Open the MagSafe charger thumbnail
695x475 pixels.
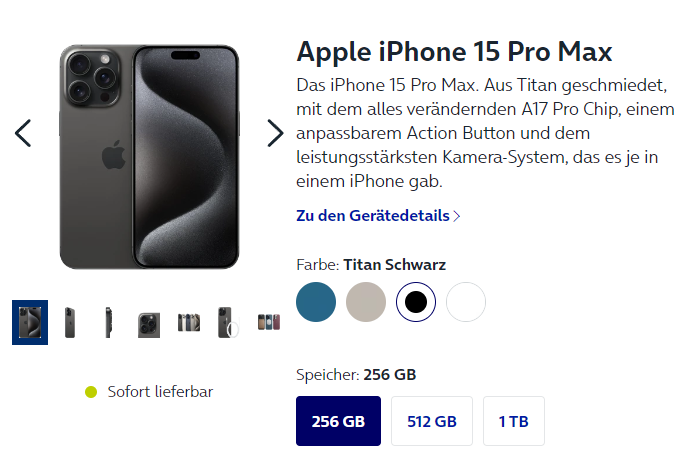[228, 323]
